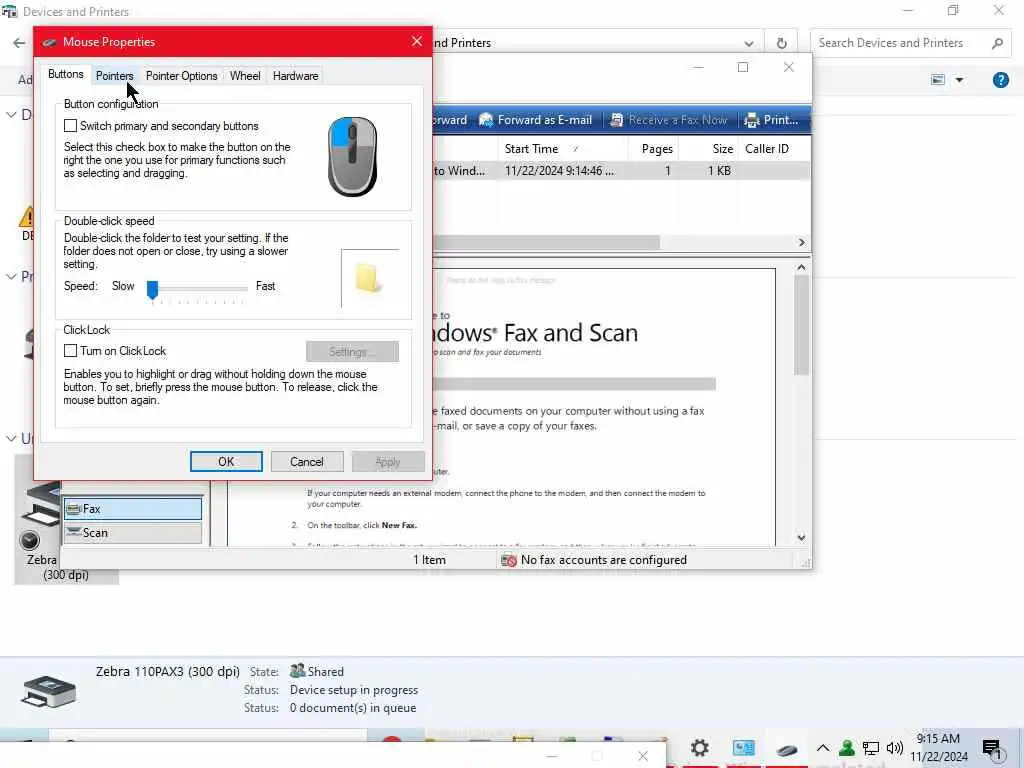
Task: Click the Change your view icon
Action: coord(938,80)
